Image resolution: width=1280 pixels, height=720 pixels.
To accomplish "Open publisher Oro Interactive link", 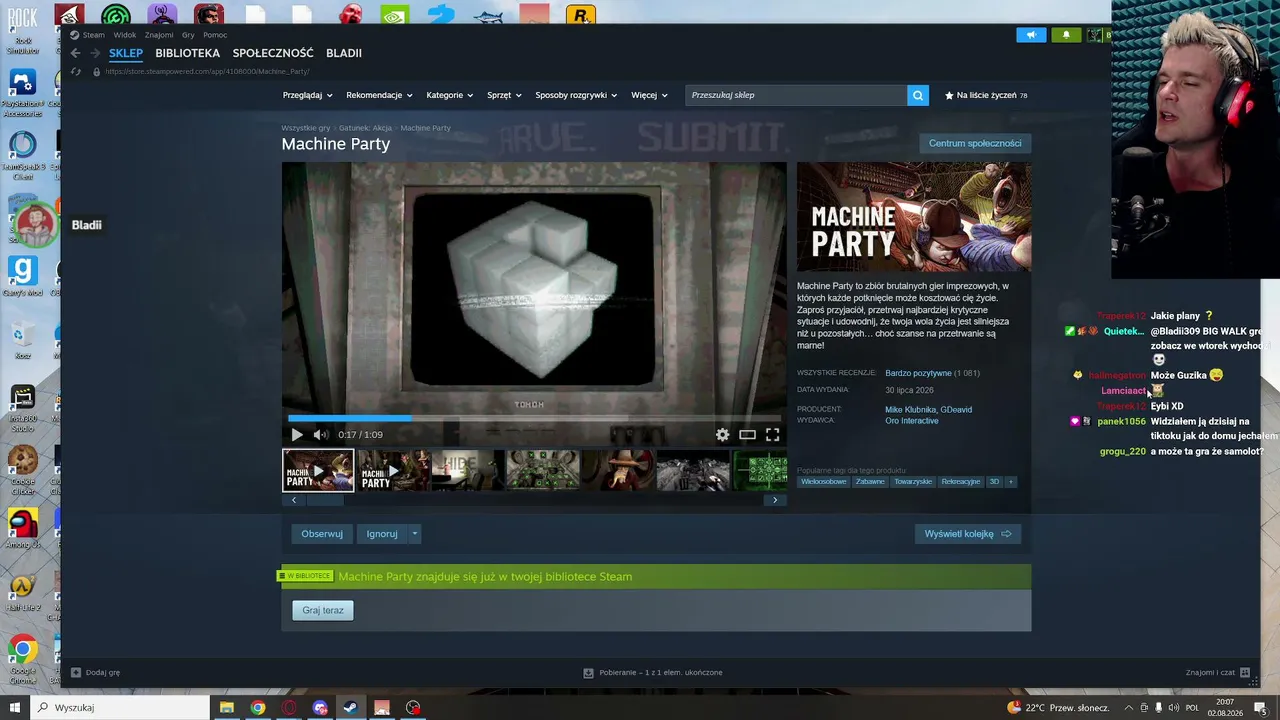I will point(912,421).
